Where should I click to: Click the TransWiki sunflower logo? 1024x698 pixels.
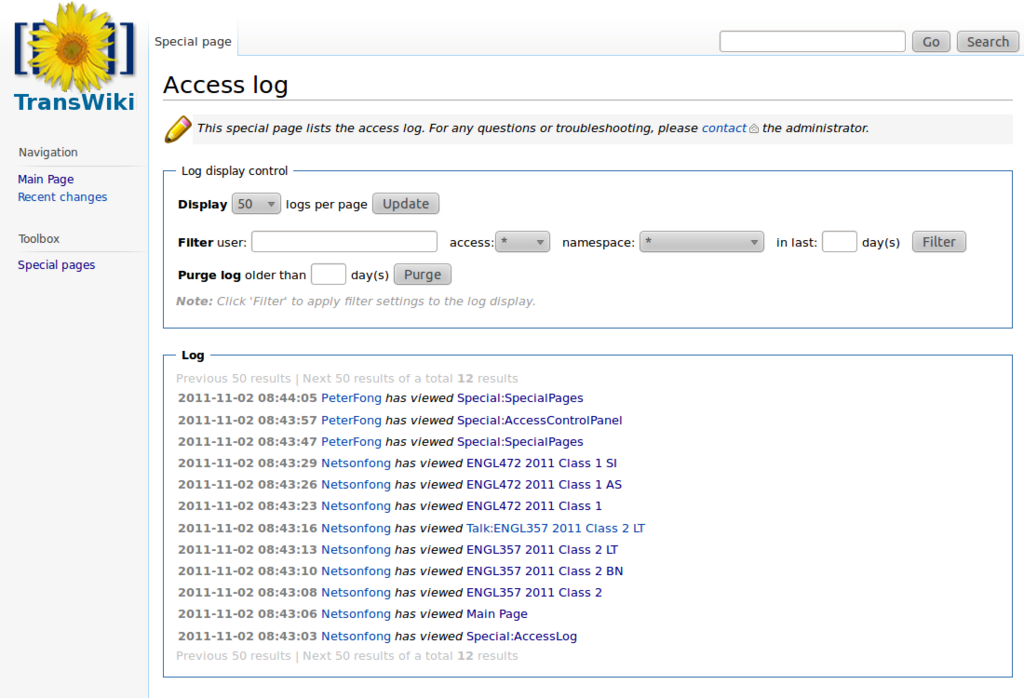coord(74,57)
